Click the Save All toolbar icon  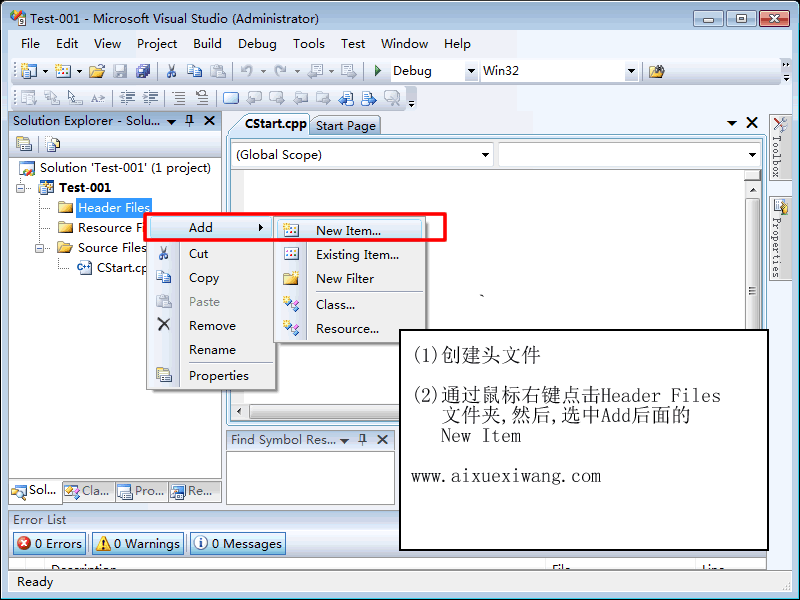pyautogui.click(x=143, y=71)
